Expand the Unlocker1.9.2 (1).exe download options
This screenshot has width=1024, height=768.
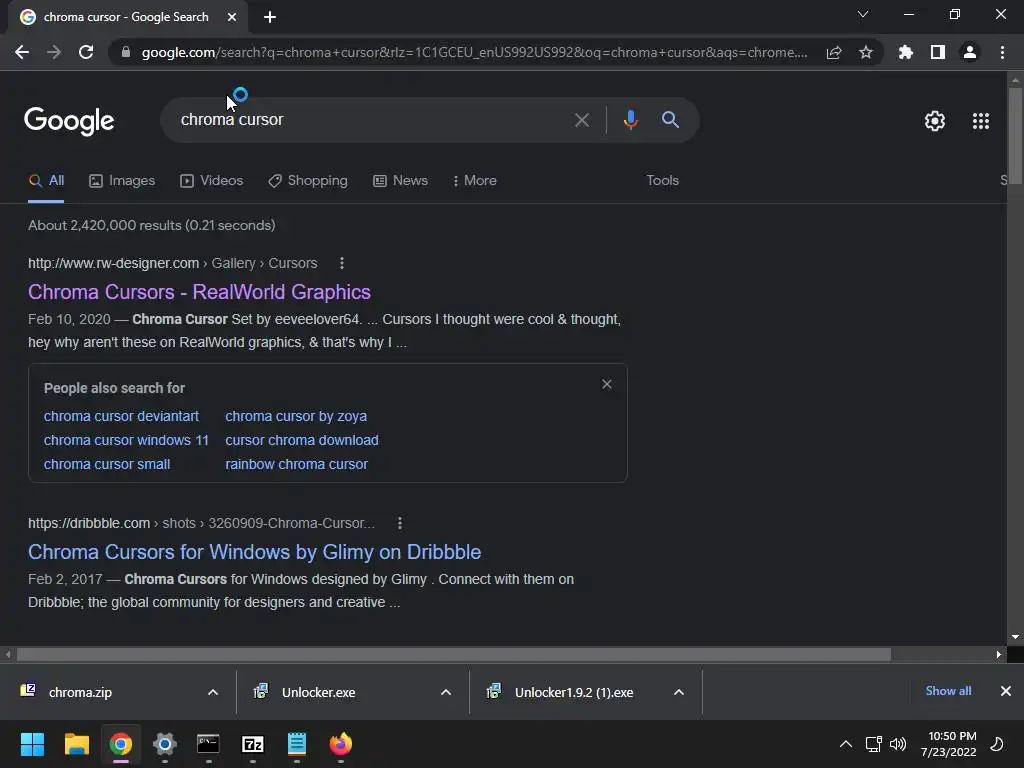point(679,692)
